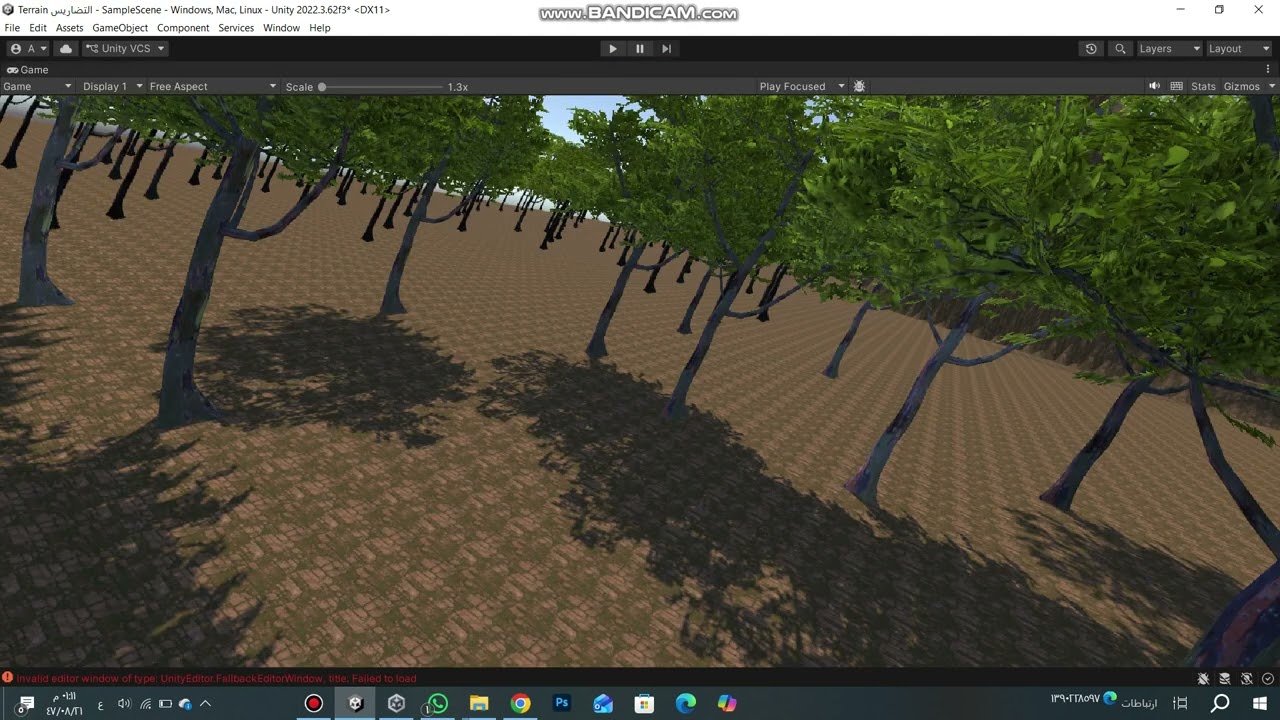Viewport: 1280px width, 720px height.
Task: Click the red error icon in status bar
Action: pos(7,678)
